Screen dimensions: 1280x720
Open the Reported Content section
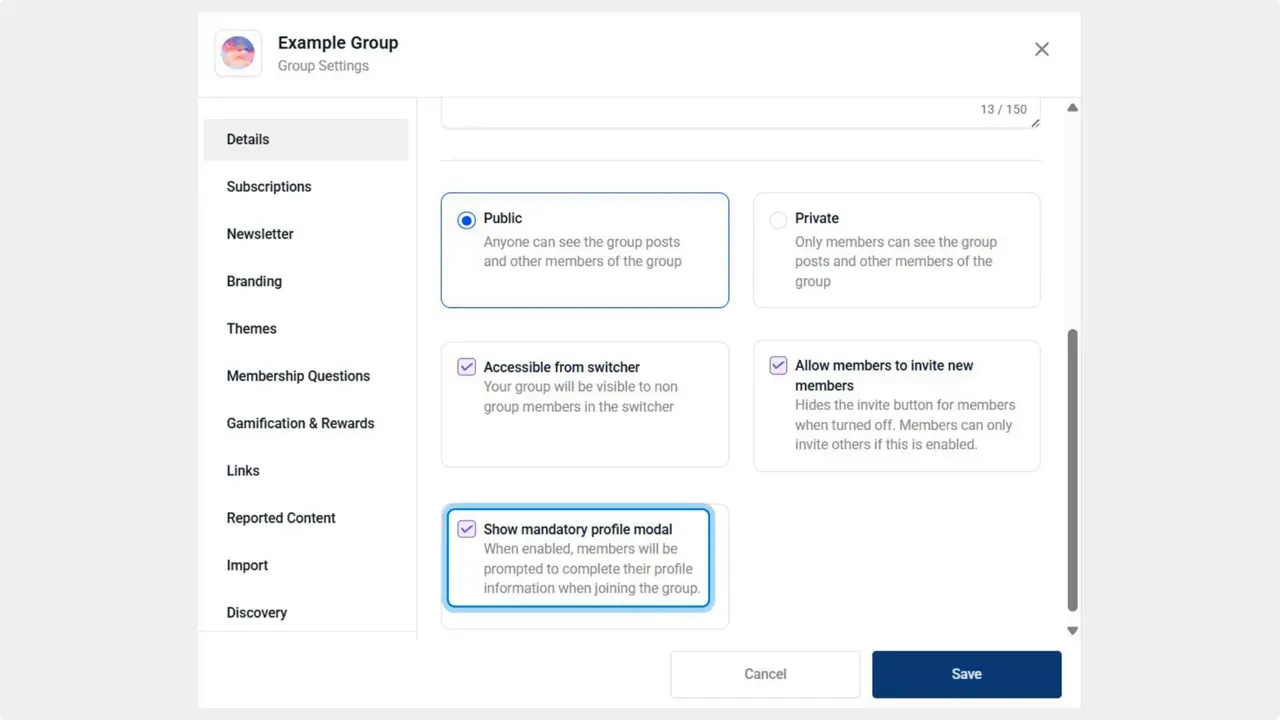281,518
